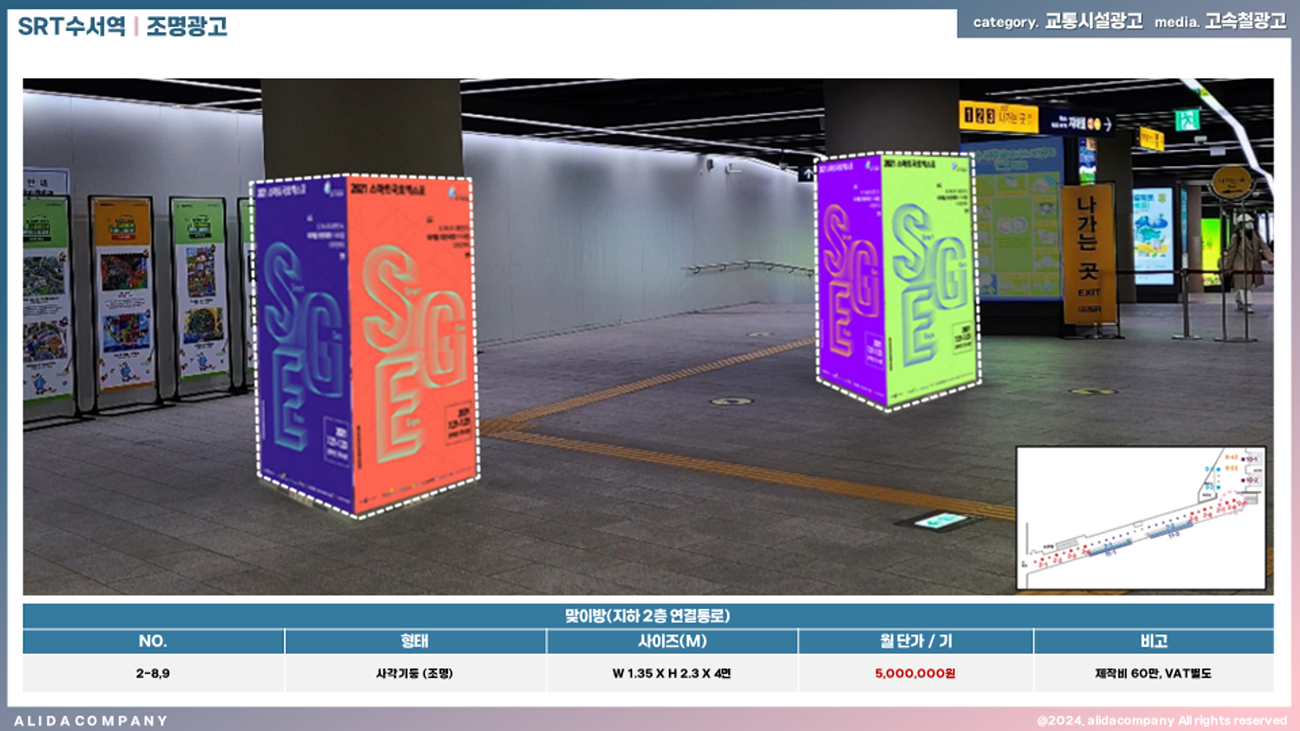
Task: Select the 교통시설광고 category label
Action: point(1093,22)
